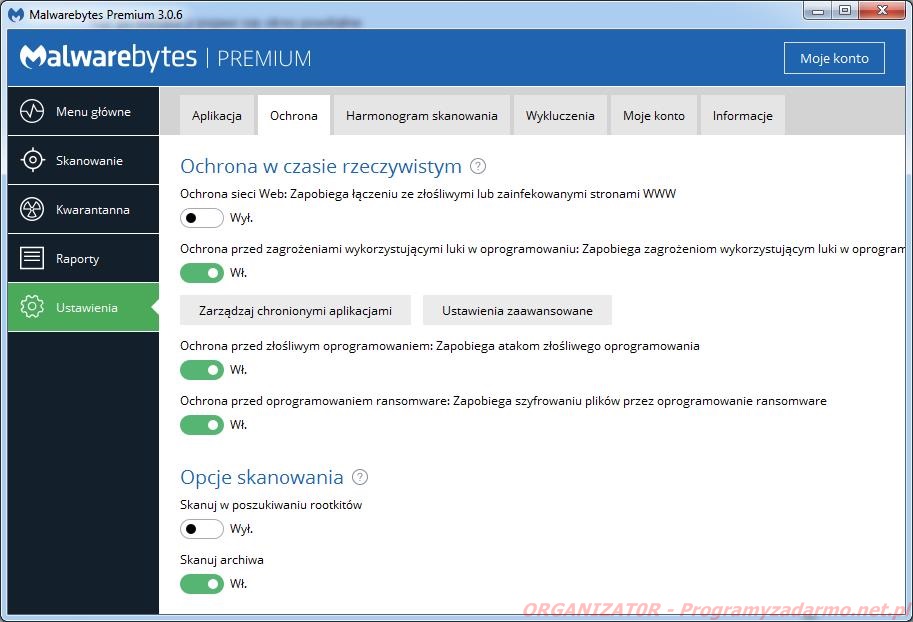This screenshot has width=913, height=622.
Task: Click the Ochrona w czasie rzeczywistym heading
Action: [x=321, y=167]
